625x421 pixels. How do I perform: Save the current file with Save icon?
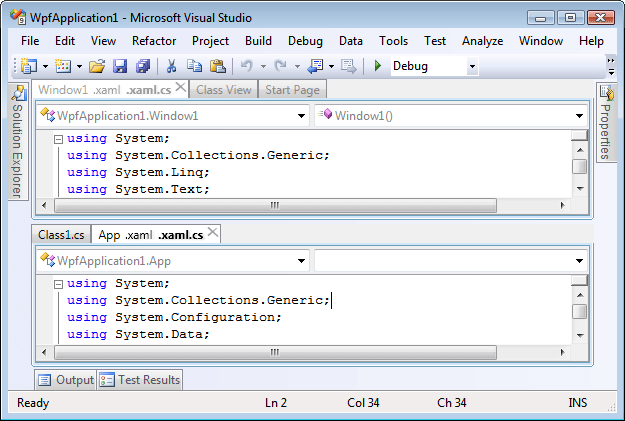(x=120, y=66)
